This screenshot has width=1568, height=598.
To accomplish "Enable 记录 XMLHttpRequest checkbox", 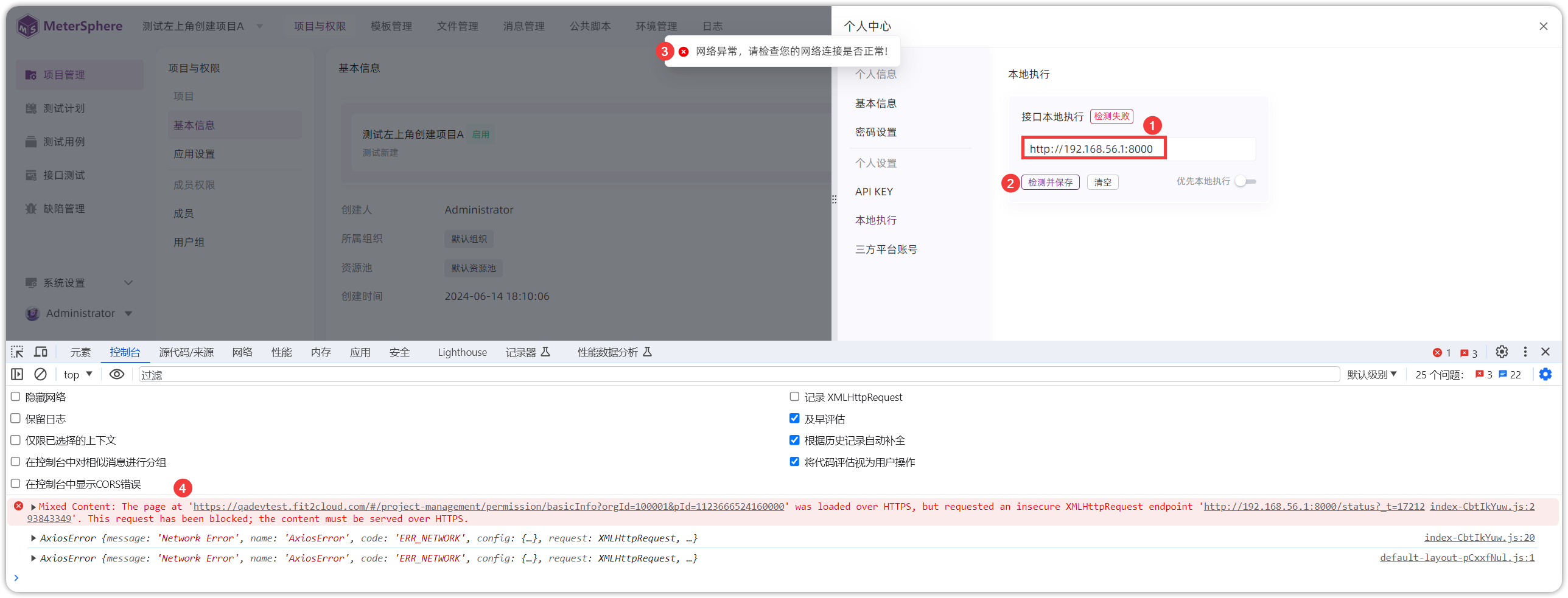I will coord(794,397).
